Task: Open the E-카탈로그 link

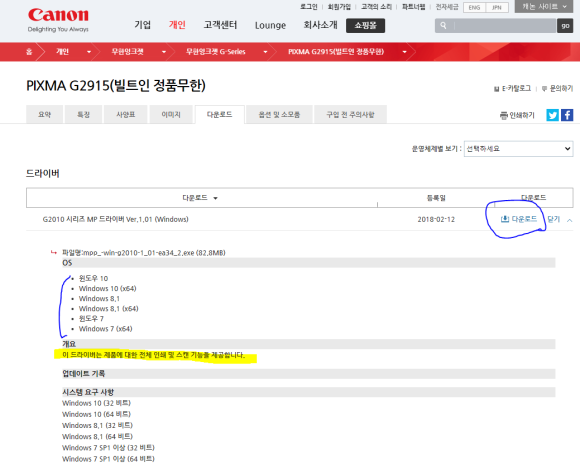Action: (x=512, y=88)
